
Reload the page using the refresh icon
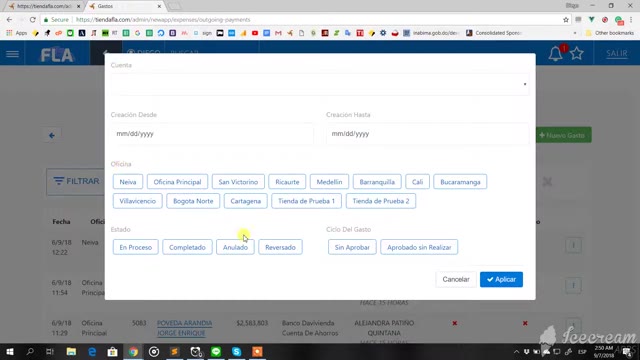pos(33,20)
